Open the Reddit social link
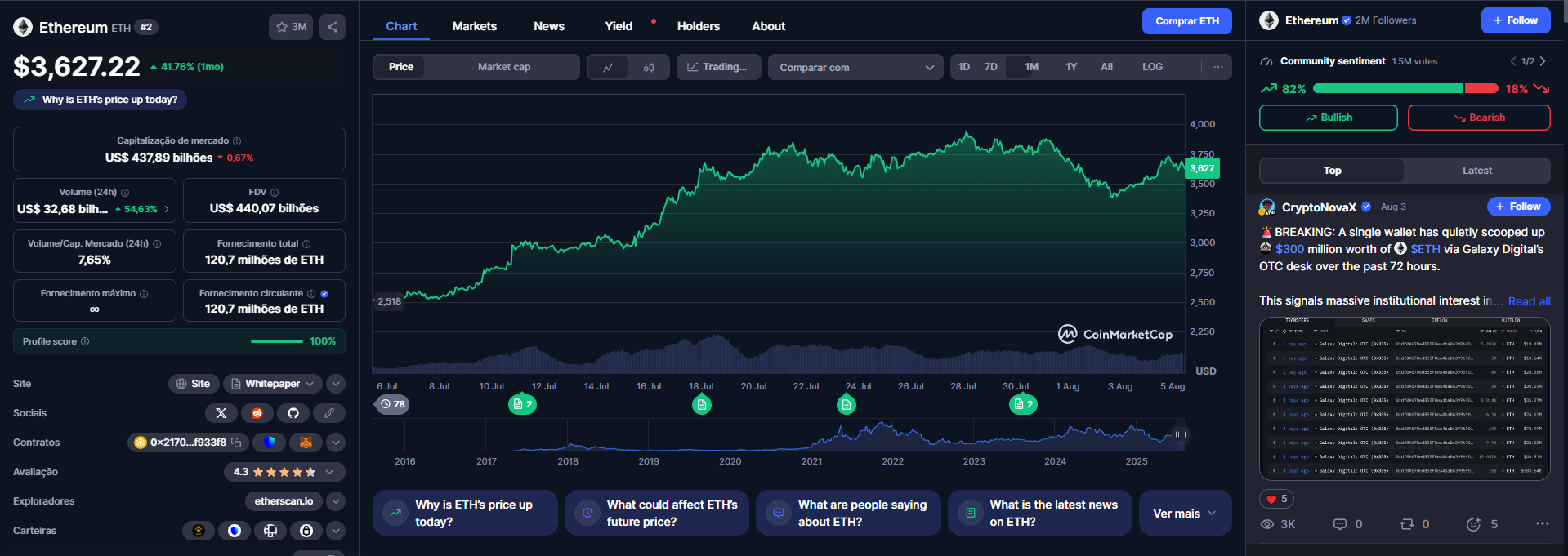This screenshot has width=1568, height=556. coord(257,413)
